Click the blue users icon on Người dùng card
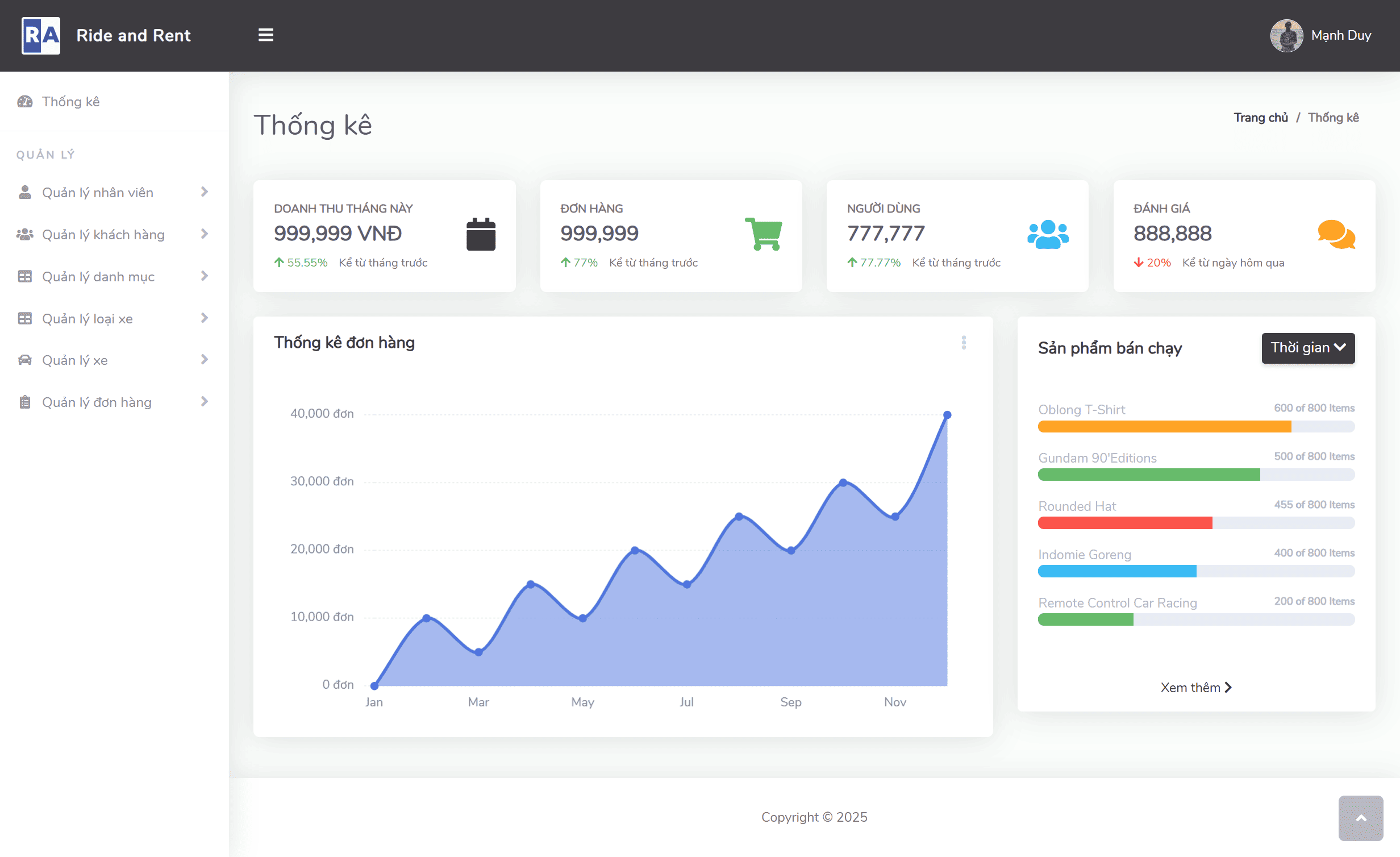This screenshot has width=1400, height=857. pos(1048,234)
